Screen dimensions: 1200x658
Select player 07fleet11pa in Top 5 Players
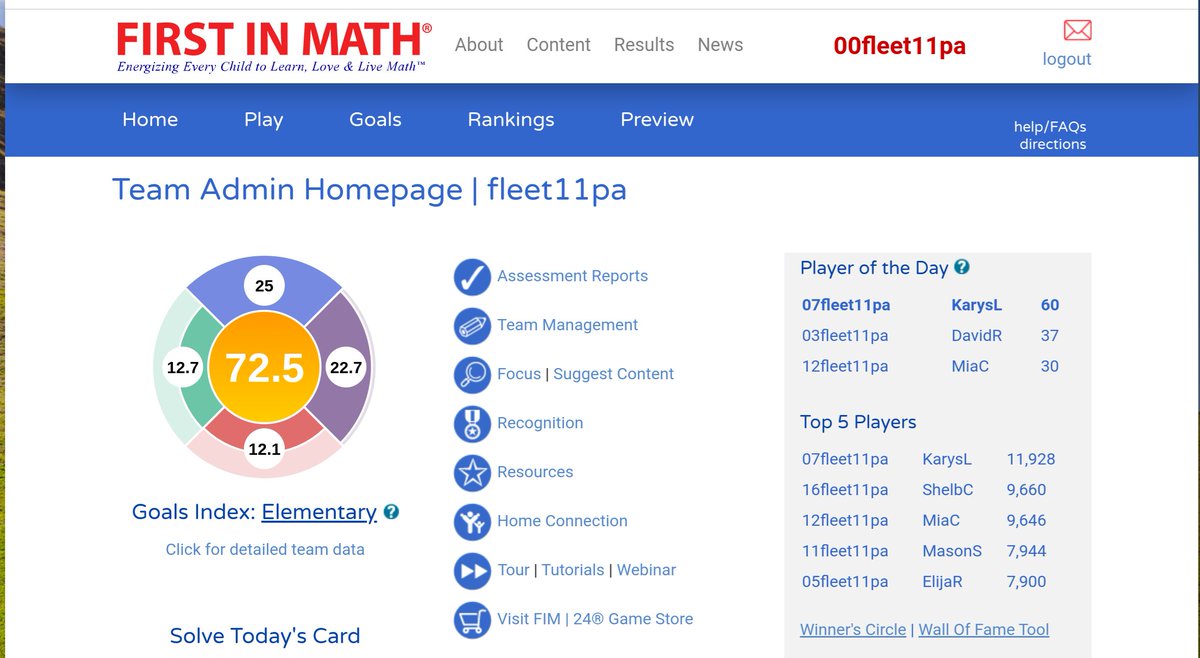(x=845, y=460)
